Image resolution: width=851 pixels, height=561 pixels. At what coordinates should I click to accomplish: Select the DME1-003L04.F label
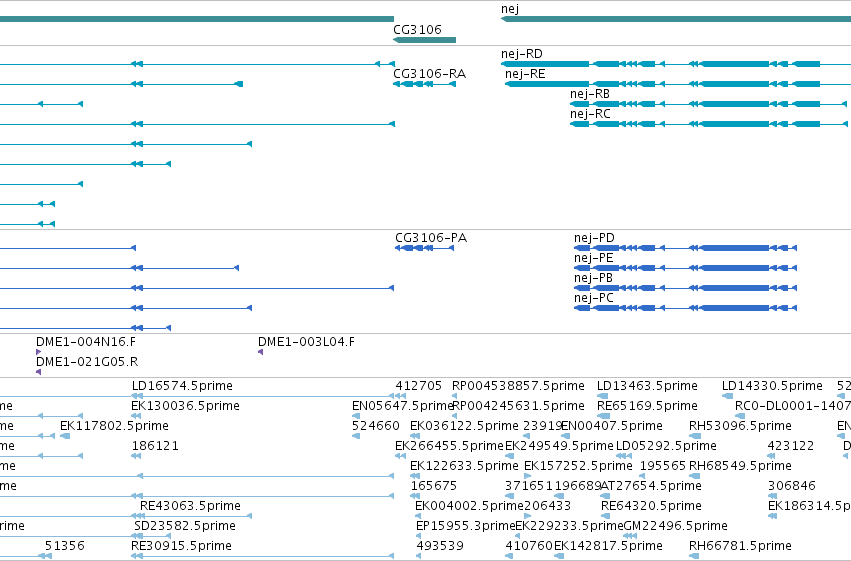[x=306, y=342]
